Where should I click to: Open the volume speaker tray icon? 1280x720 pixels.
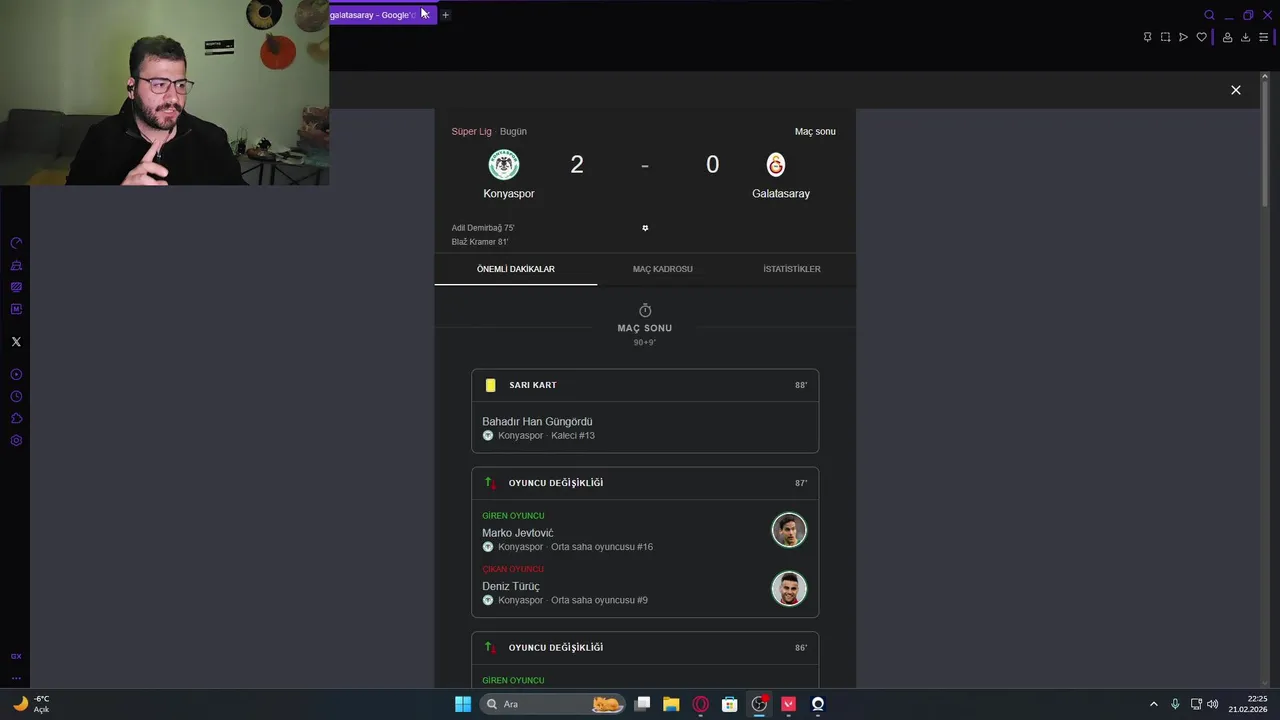pyautogui.click(x=1213, y=704)
